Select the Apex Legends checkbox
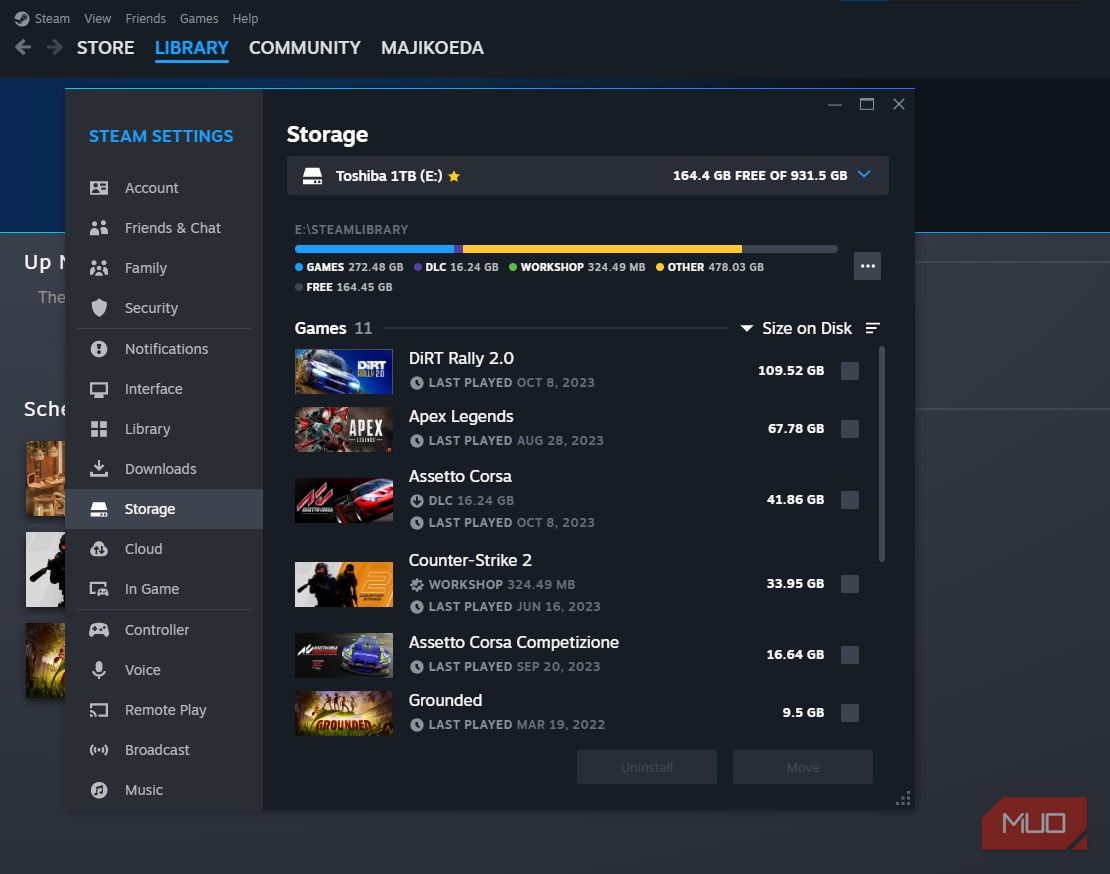This screenshot has width=1110, height=874. coord(850,429)
